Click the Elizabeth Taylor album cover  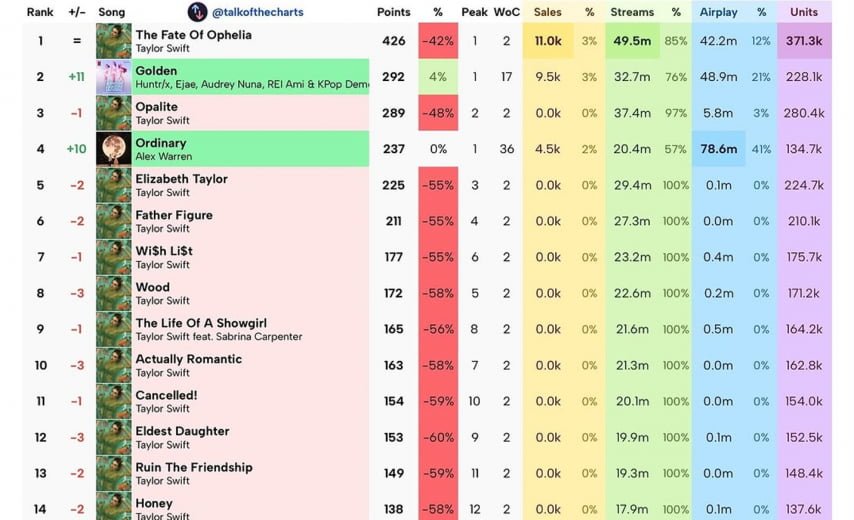(x=113, y=185)
